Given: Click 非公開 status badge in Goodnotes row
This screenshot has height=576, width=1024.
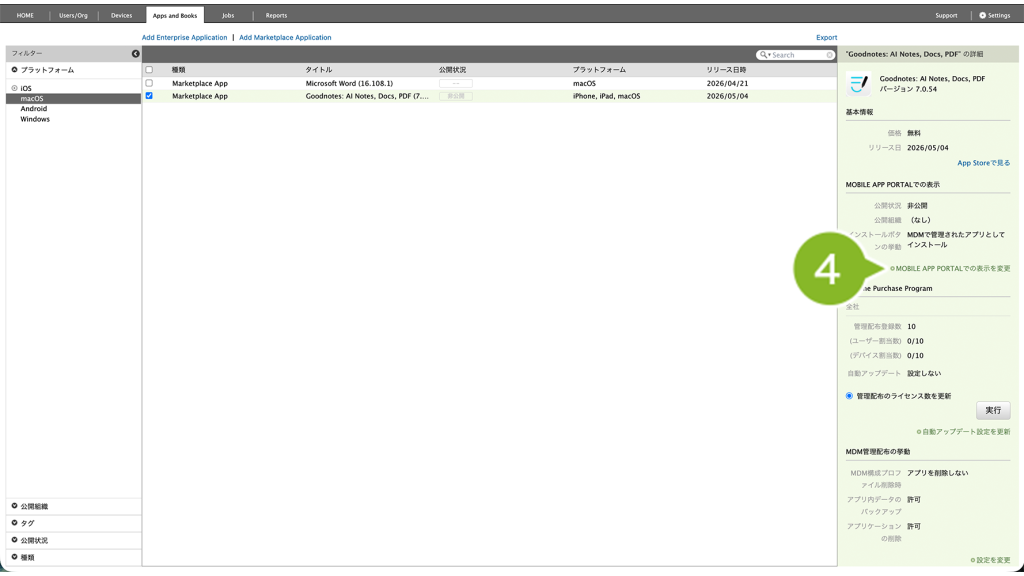Looking at the screenshot, I should click(x=456, y=96).
